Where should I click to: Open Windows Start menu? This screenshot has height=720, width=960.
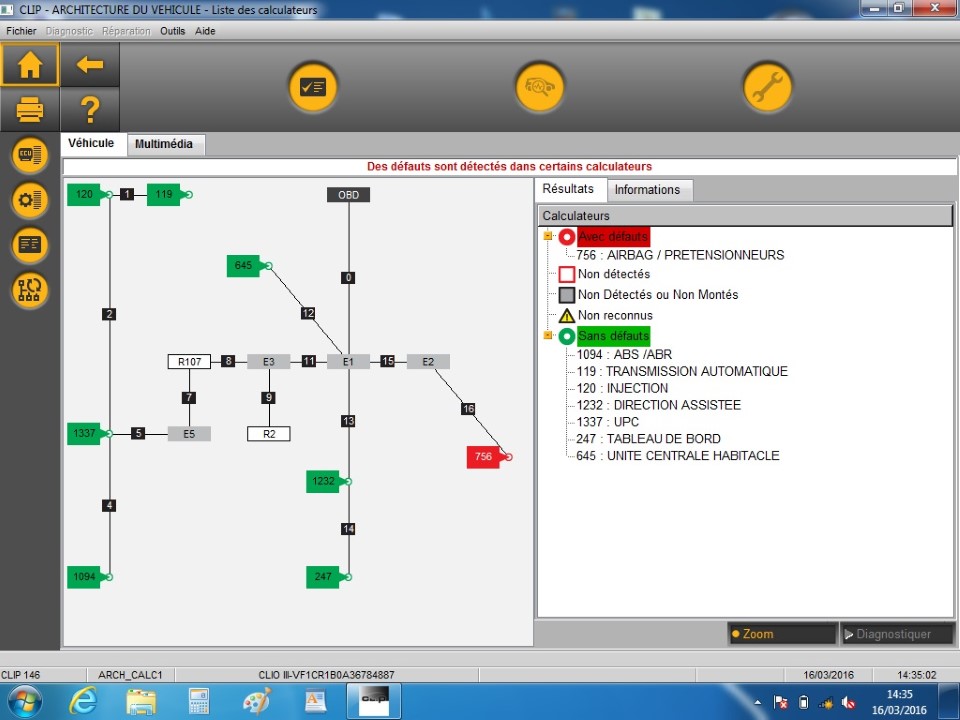click(x=23, y=701)
